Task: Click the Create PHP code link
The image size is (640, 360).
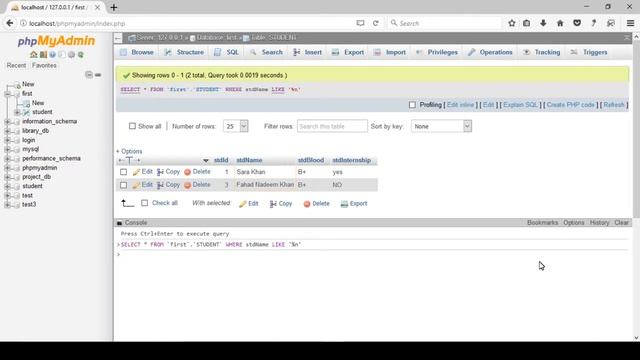Action: [x=571, y=105]
